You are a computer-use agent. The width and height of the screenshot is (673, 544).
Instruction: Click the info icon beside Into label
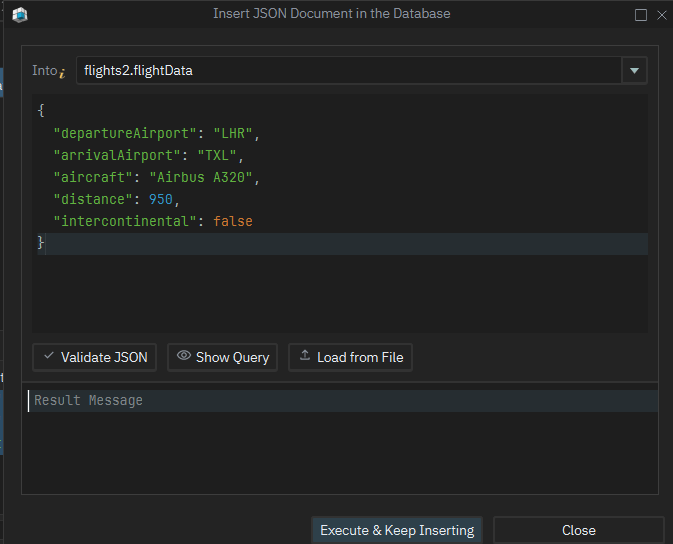[x=62, y=73]
